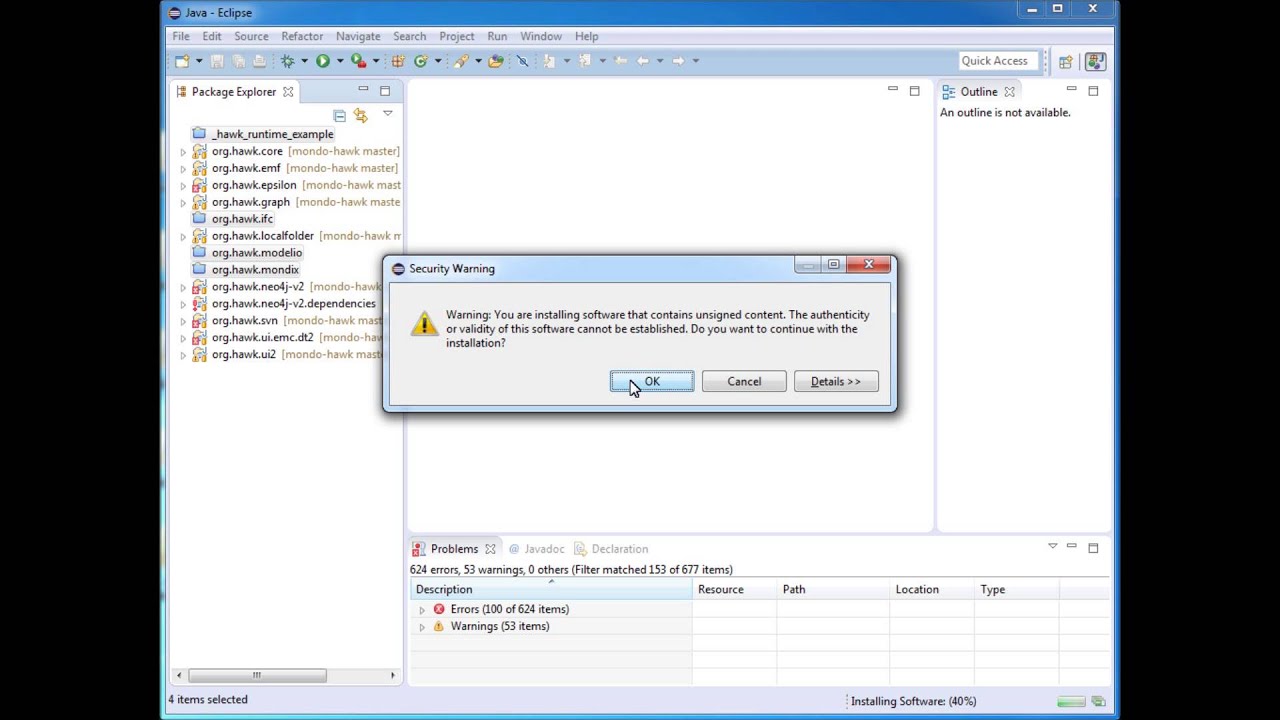This screenshot has height=720, width=1280.
Task: Open the Refactor menu
Action: point(302,36)
